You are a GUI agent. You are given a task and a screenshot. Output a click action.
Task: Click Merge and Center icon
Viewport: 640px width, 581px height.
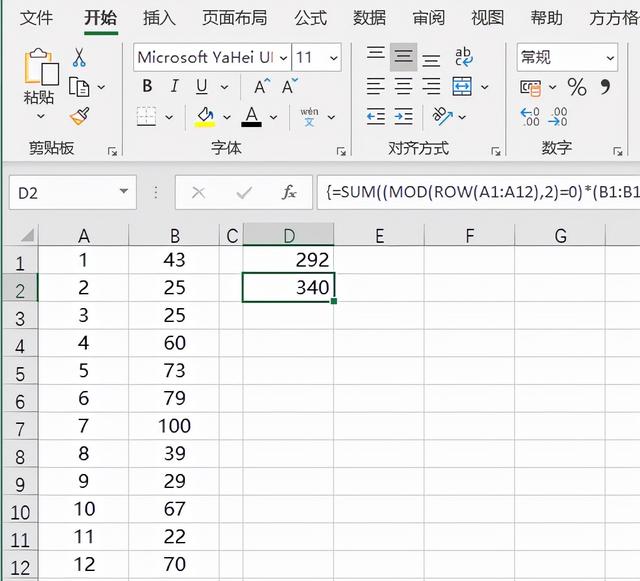tap(462, 86)
